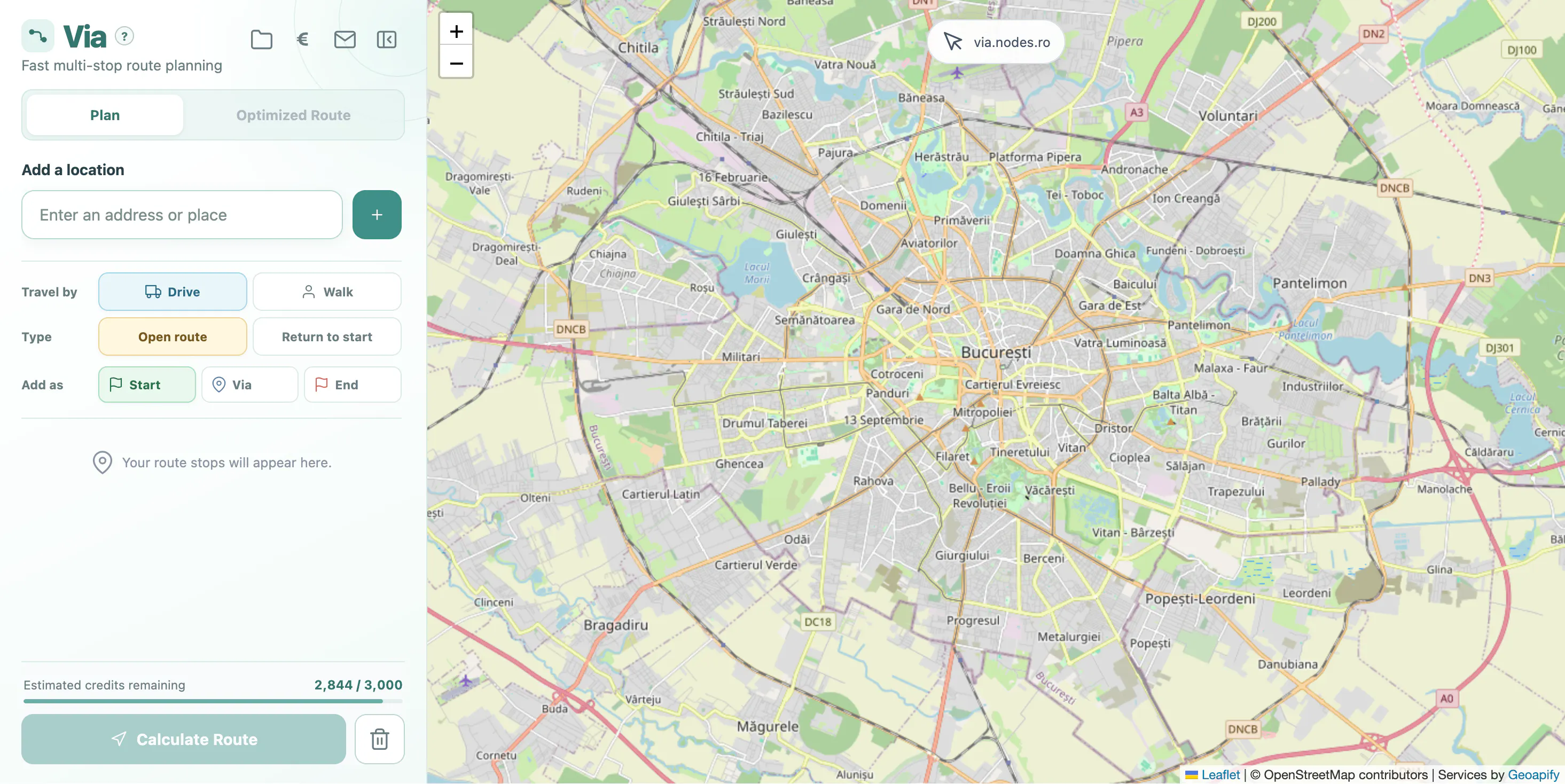Open the Geoapify services link
The width and height of the screenshot is (1565, 784).
(x=1533, y=774)
